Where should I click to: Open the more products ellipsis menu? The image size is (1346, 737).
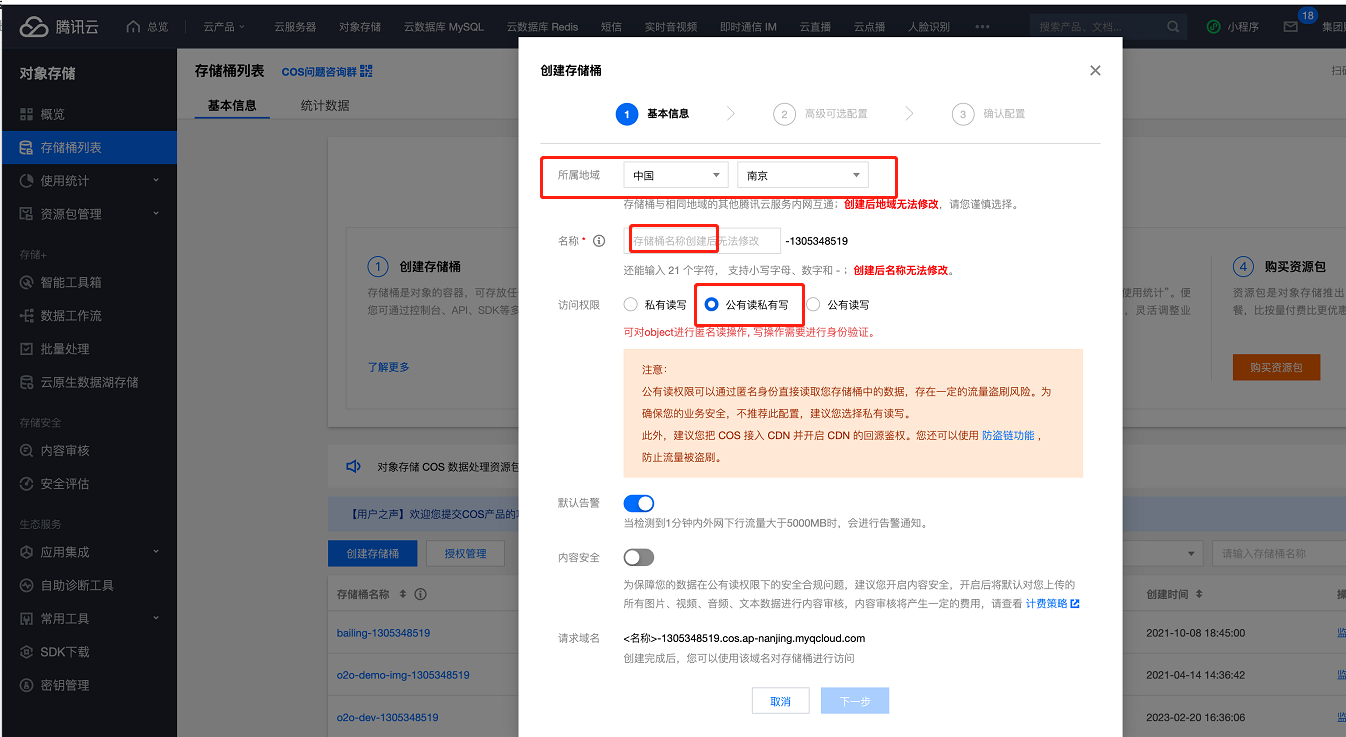point(982,27)
